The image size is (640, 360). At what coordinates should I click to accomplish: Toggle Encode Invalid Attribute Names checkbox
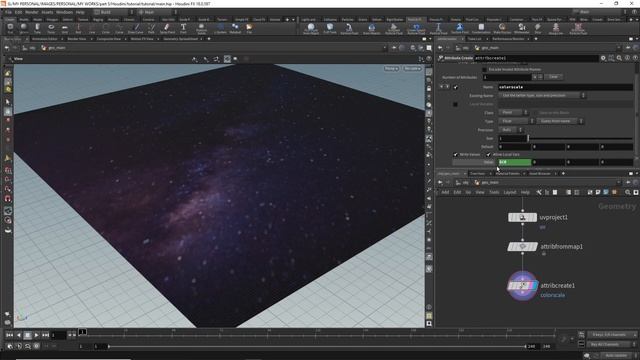pos(484,69)
